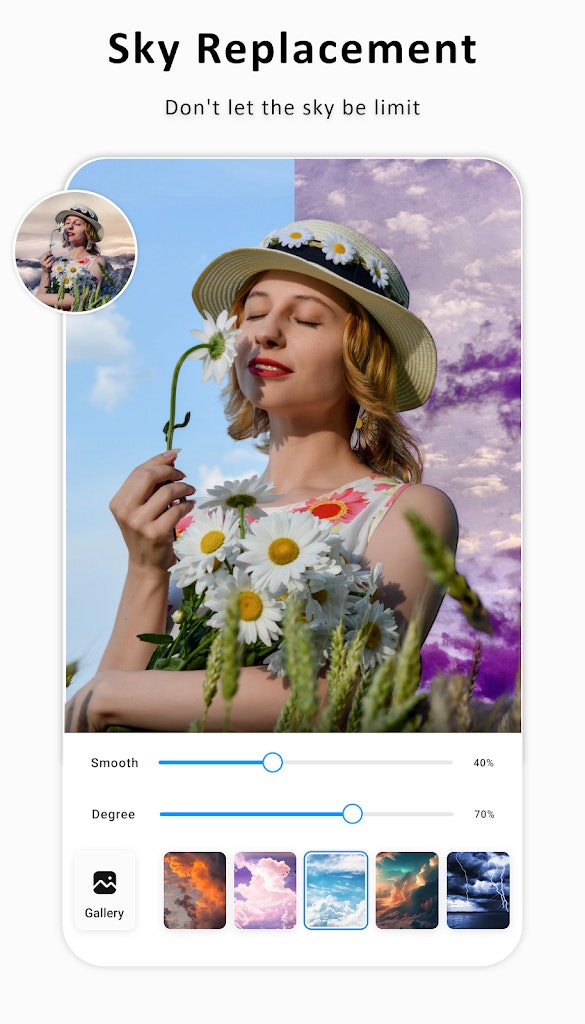
Task: Click the Smooth 40% value
Action: [484, 763]
